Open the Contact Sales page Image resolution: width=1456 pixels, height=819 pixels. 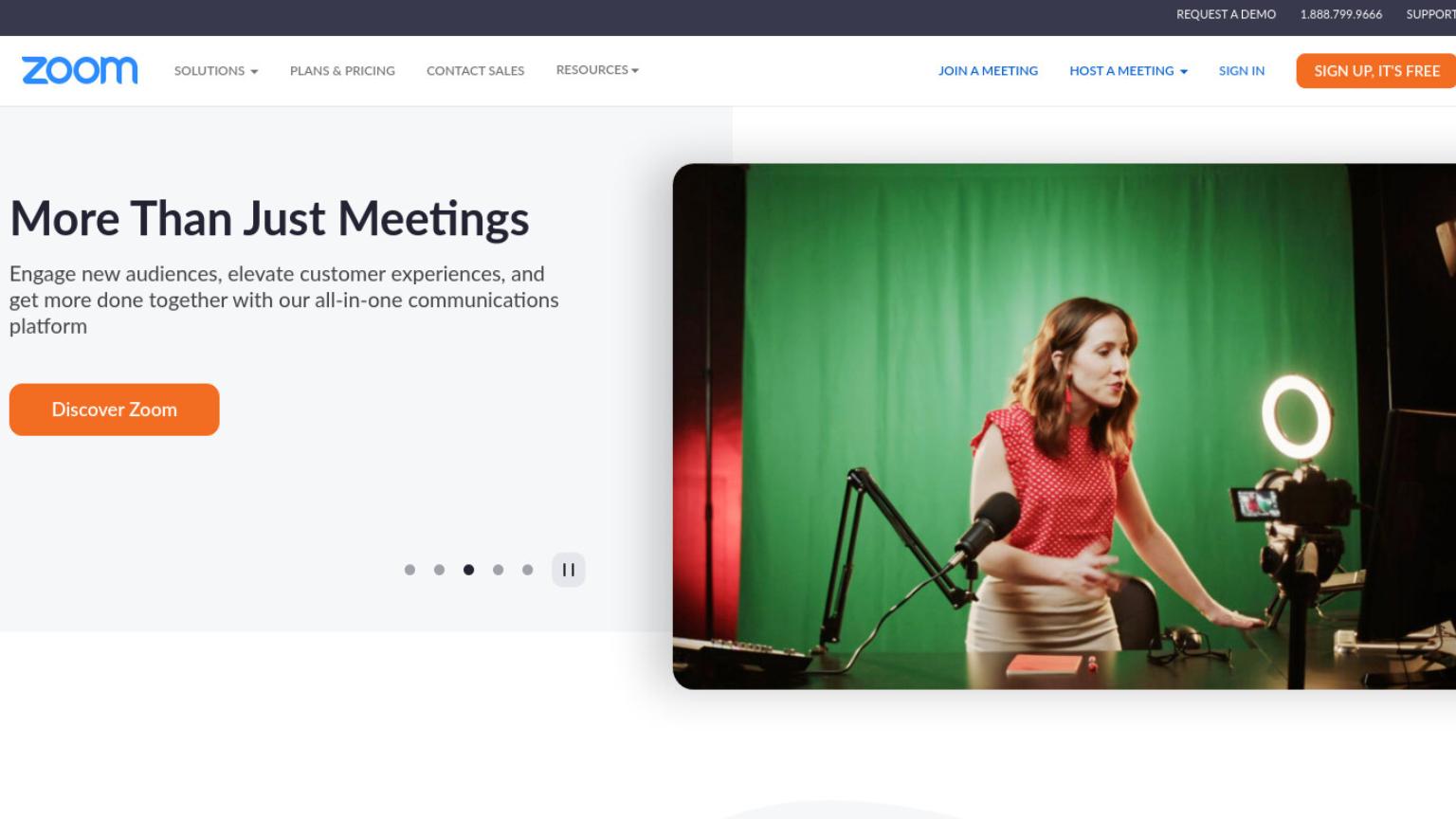tap(475, 71)
